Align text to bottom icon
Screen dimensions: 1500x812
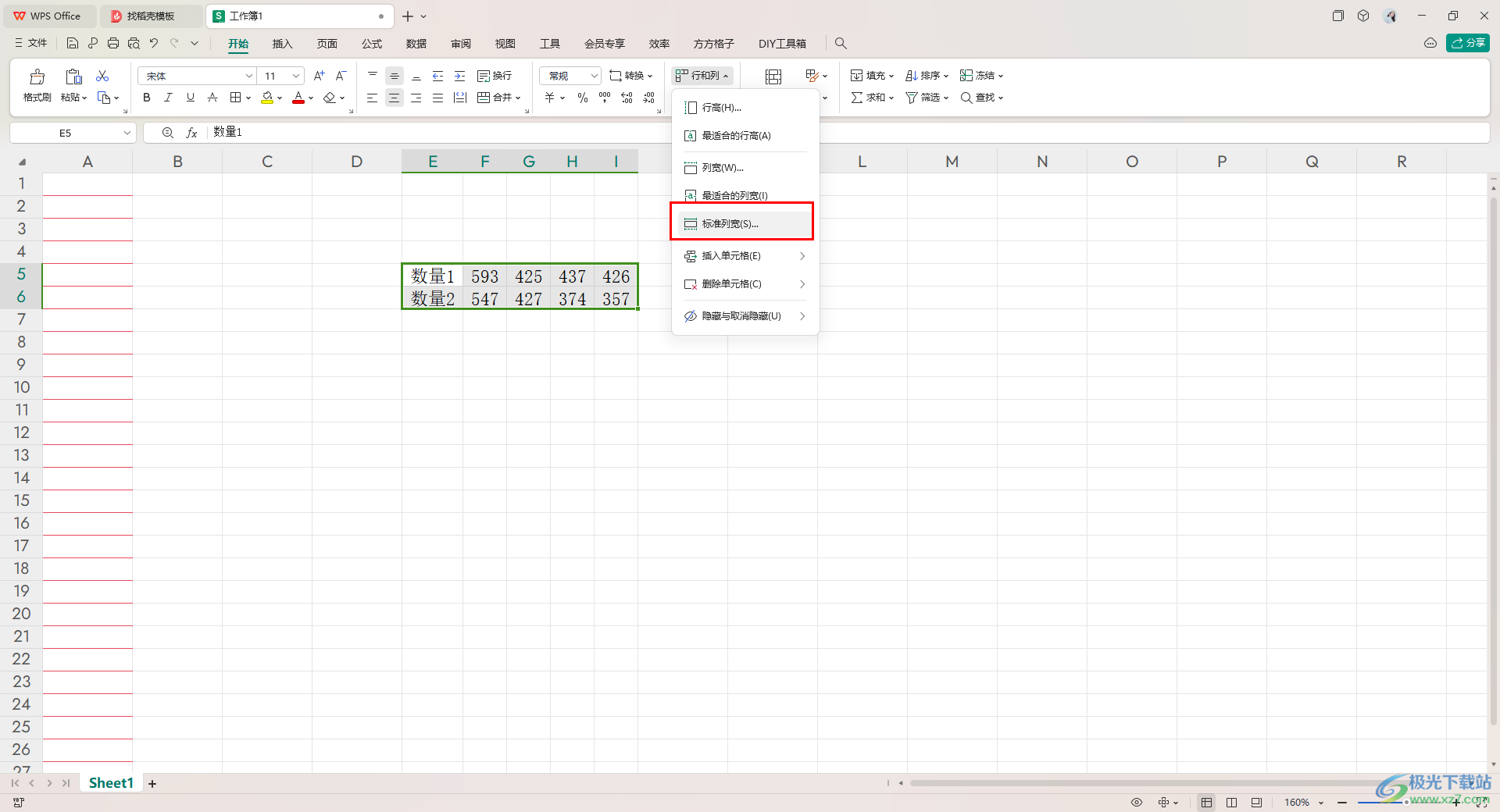click(416, 76)
